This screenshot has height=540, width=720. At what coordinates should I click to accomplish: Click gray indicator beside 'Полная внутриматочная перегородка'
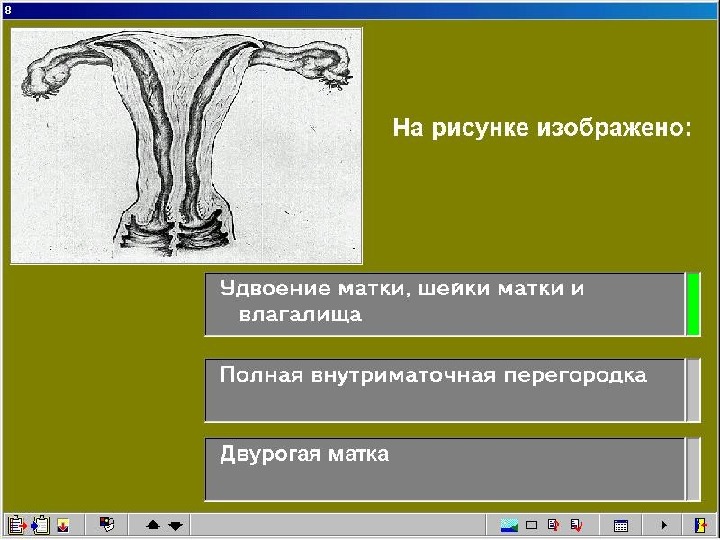[x=693, y=390]
